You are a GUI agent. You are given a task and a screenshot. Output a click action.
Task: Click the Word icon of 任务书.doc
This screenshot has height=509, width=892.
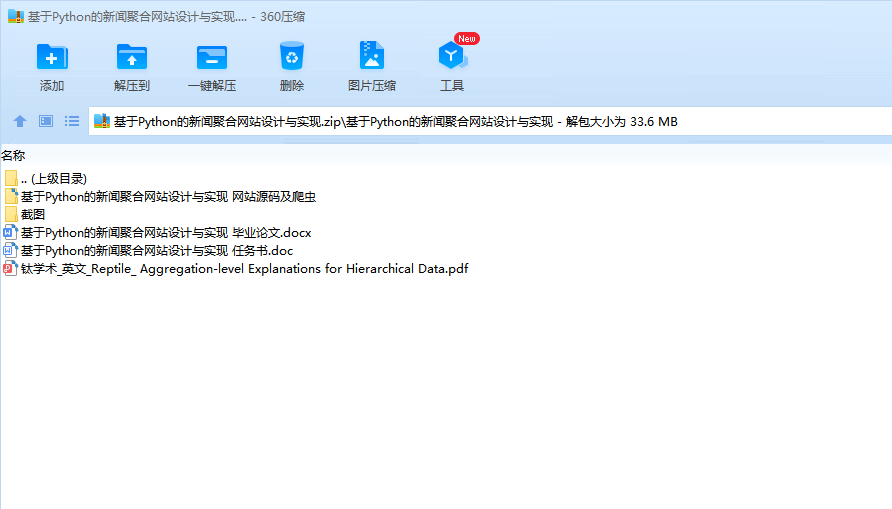[x=10, y=251]
